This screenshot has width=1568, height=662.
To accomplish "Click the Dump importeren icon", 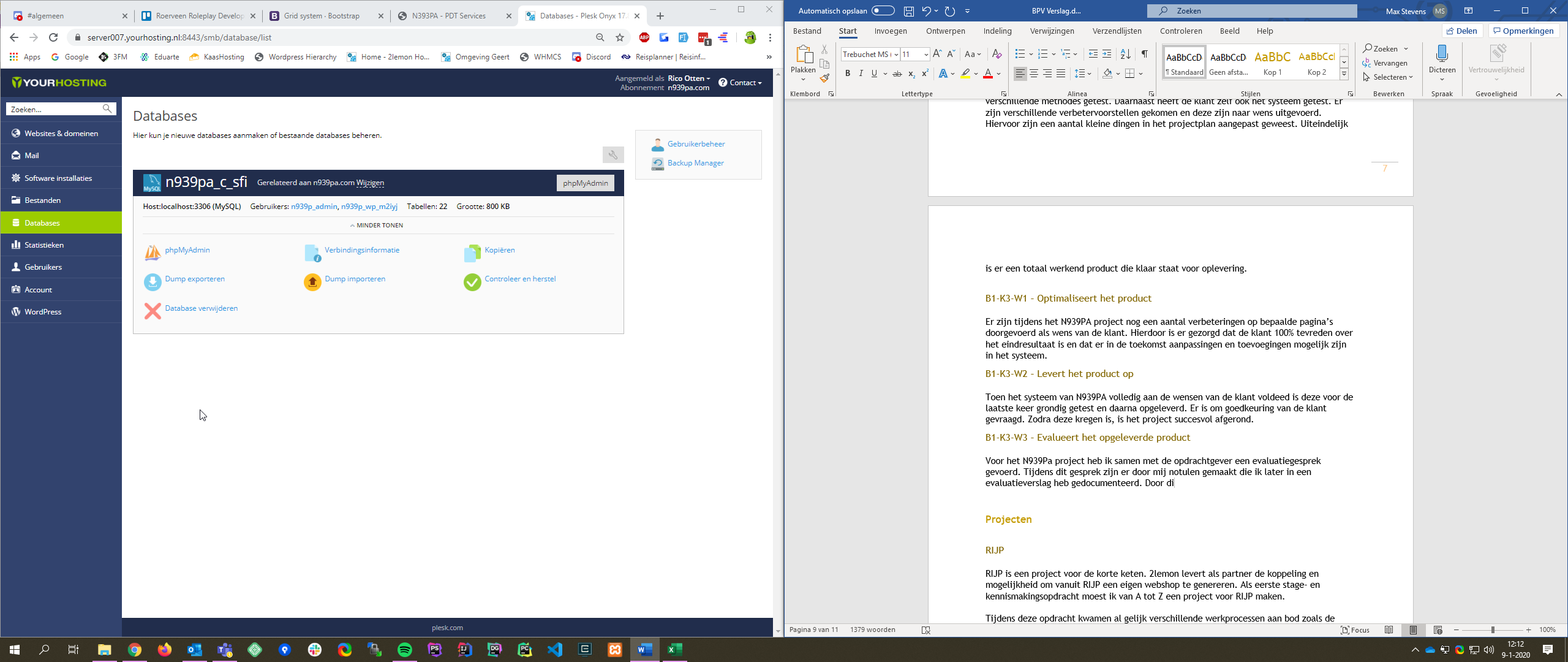I will point(312,282).
